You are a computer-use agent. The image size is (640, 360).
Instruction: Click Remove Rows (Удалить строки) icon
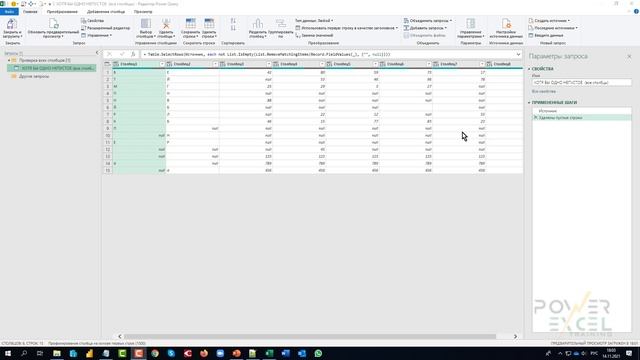pos(209,24)
